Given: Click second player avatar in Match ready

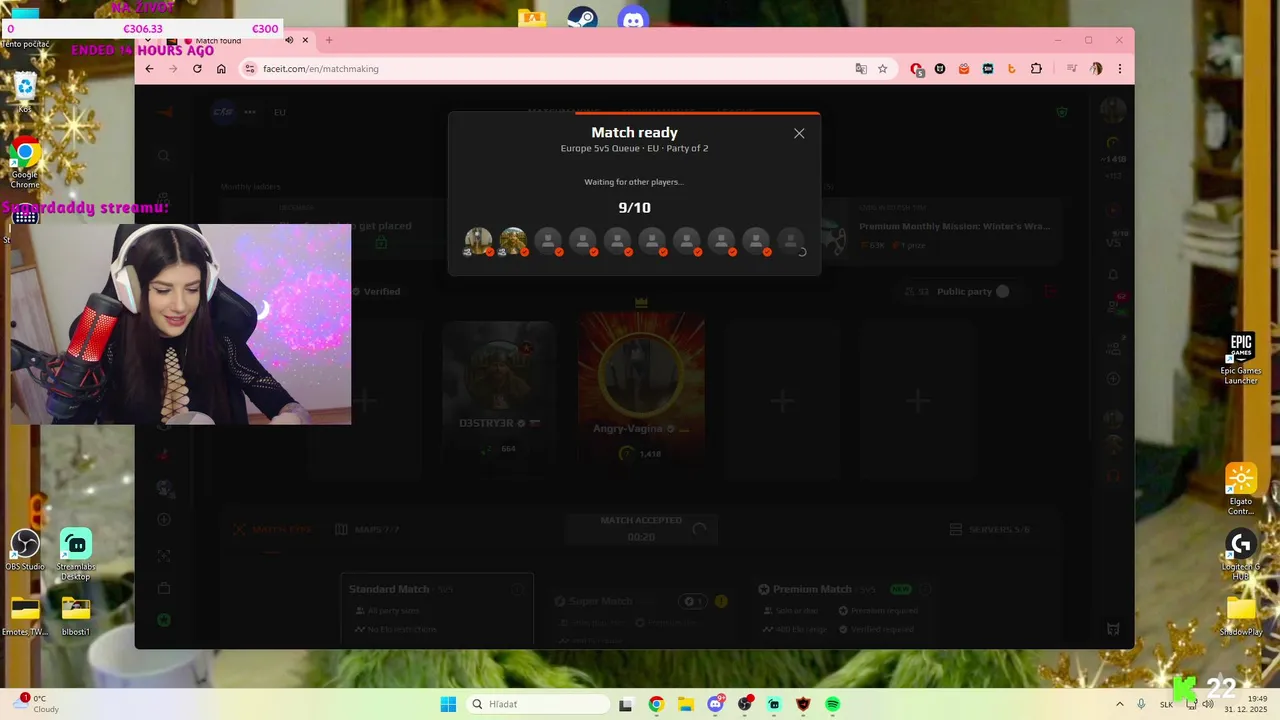Looking at the screenshot, I should point(513,241).
